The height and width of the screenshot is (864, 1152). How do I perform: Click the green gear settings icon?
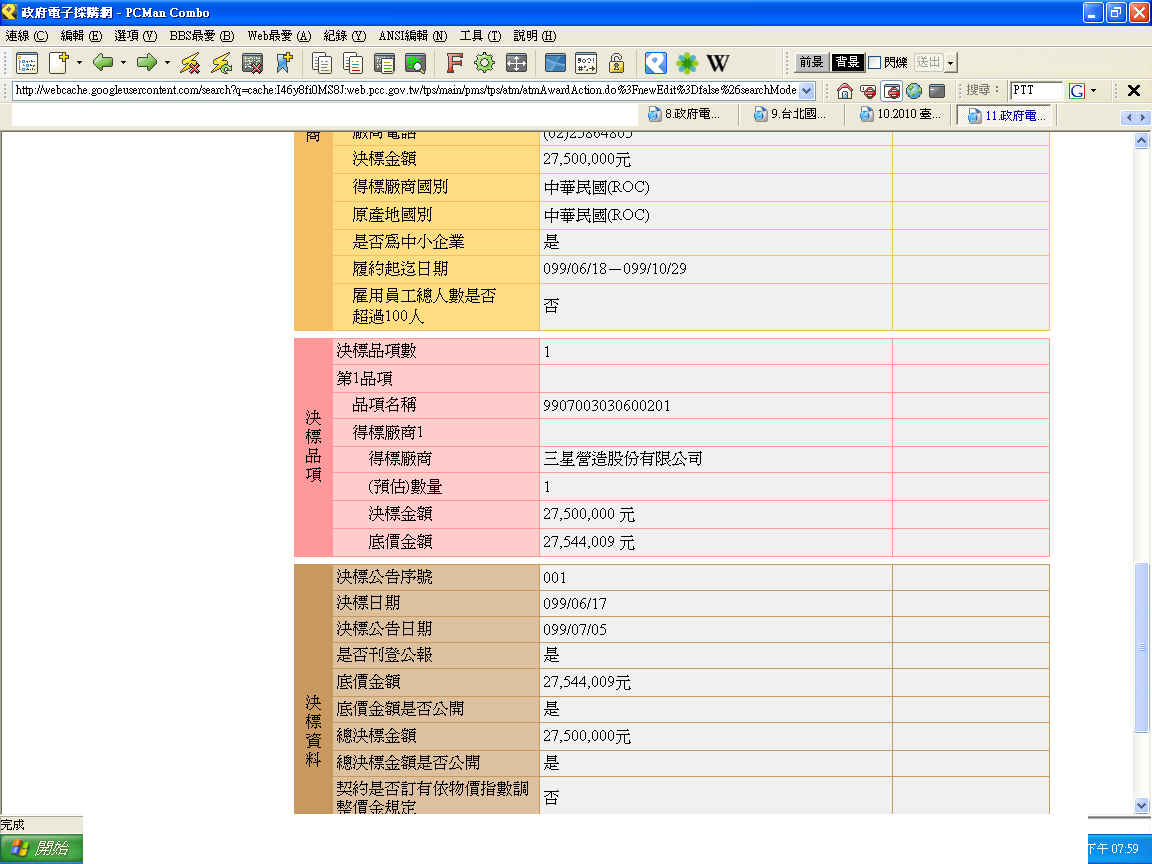(485, 63)
